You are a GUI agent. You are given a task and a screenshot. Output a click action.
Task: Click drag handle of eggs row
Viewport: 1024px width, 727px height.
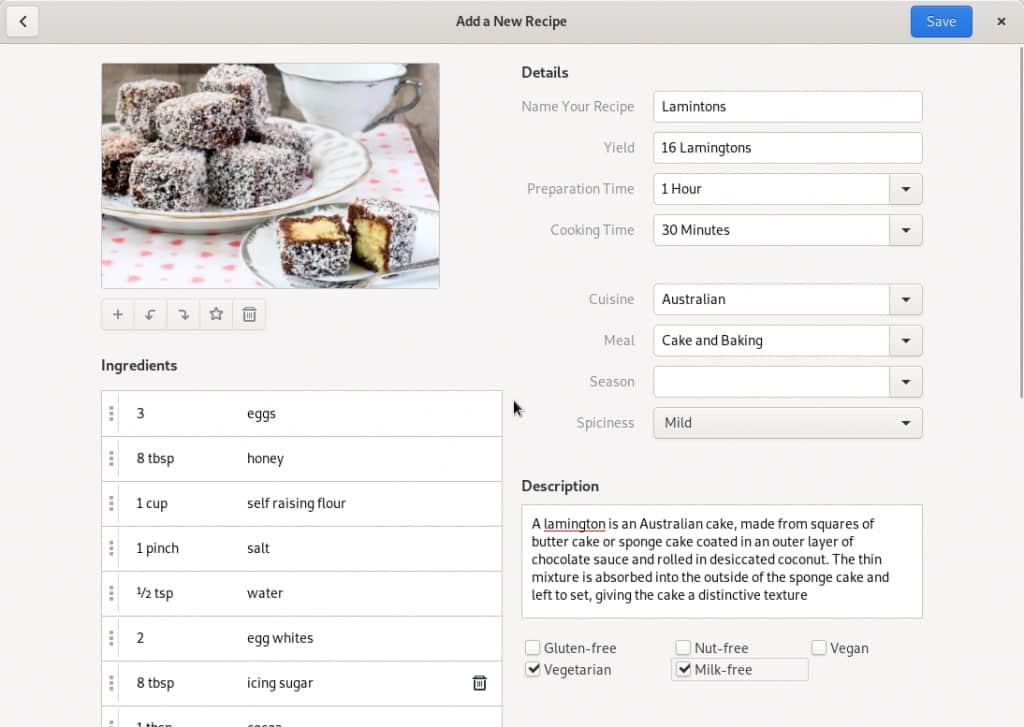pyautogui.click(x=111, y=413)
